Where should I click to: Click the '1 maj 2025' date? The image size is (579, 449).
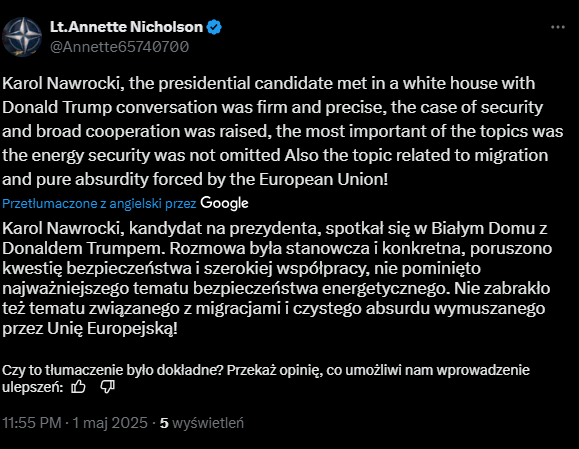110,423
